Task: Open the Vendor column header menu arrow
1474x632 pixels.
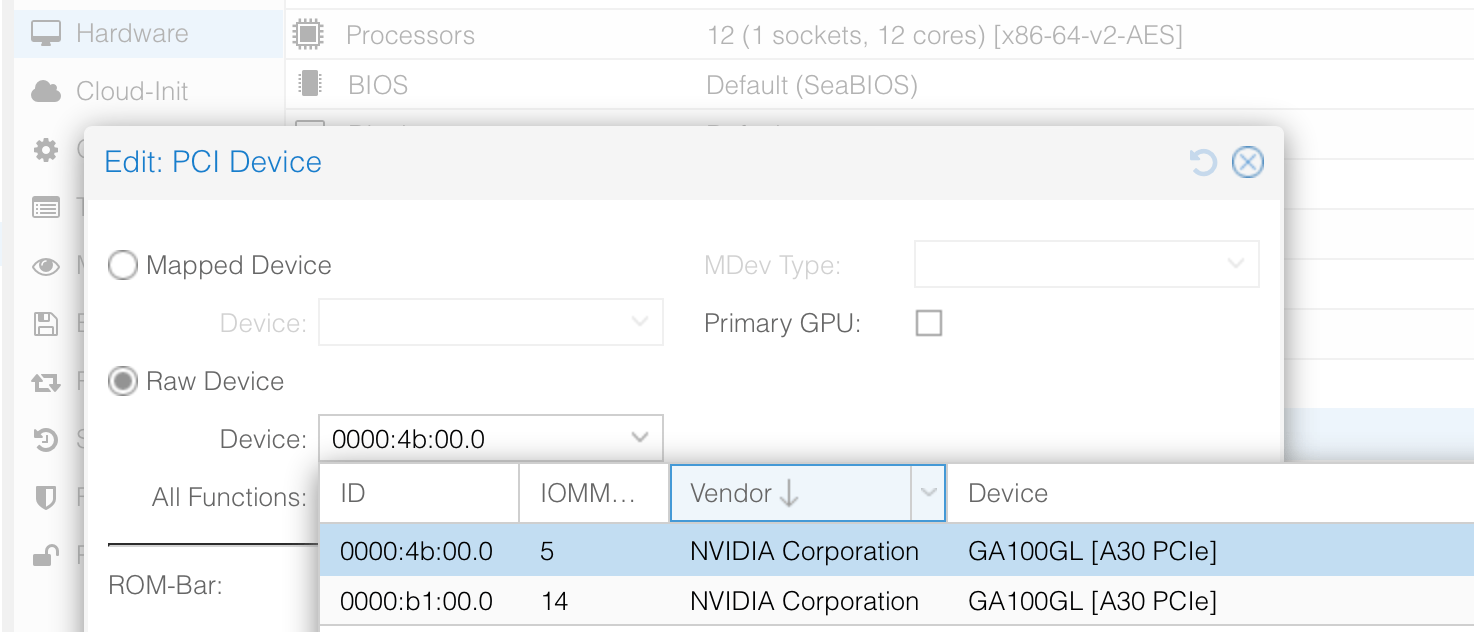Action: click(x=929, y=493)
